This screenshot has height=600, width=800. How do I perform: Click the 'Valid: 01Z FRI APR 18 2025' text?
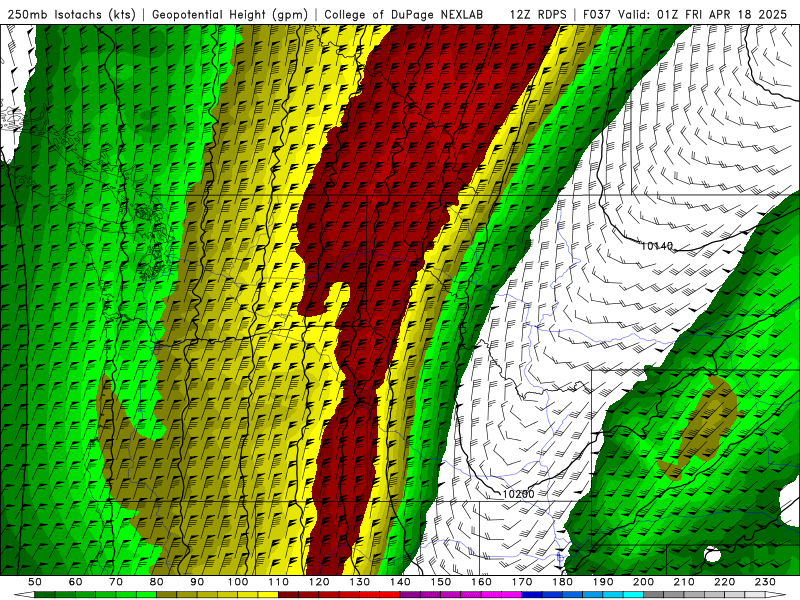coord(703,14)
